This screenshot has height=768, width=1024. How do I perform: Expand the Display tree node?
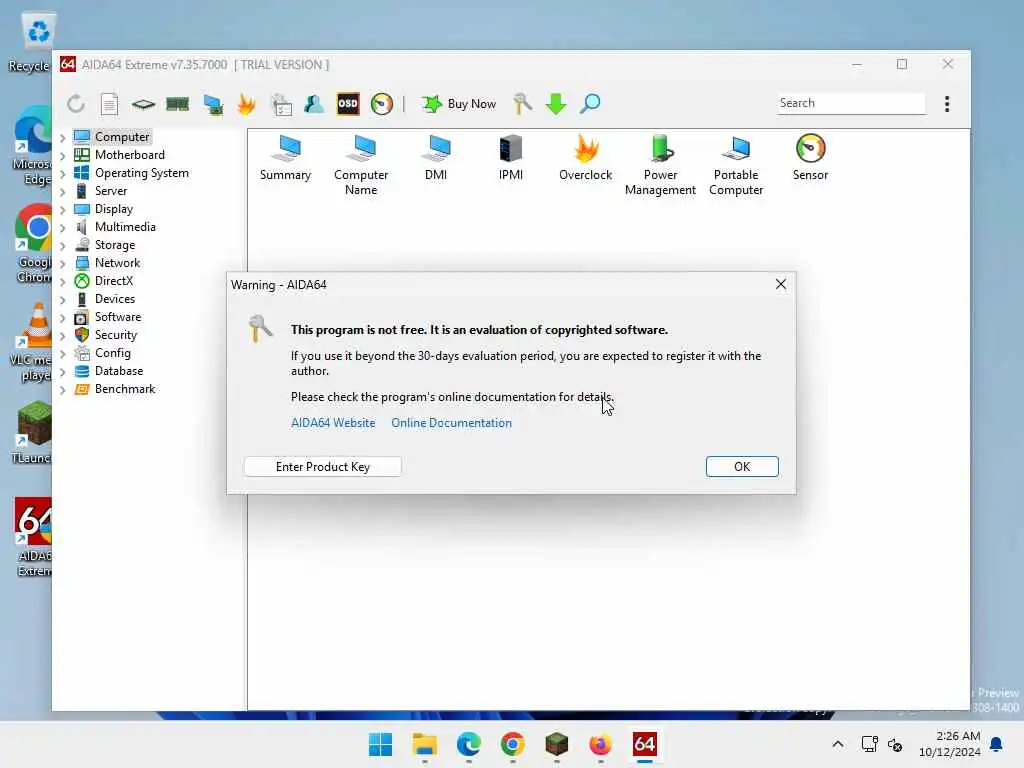pyautogui.click(x=63, y=210)
